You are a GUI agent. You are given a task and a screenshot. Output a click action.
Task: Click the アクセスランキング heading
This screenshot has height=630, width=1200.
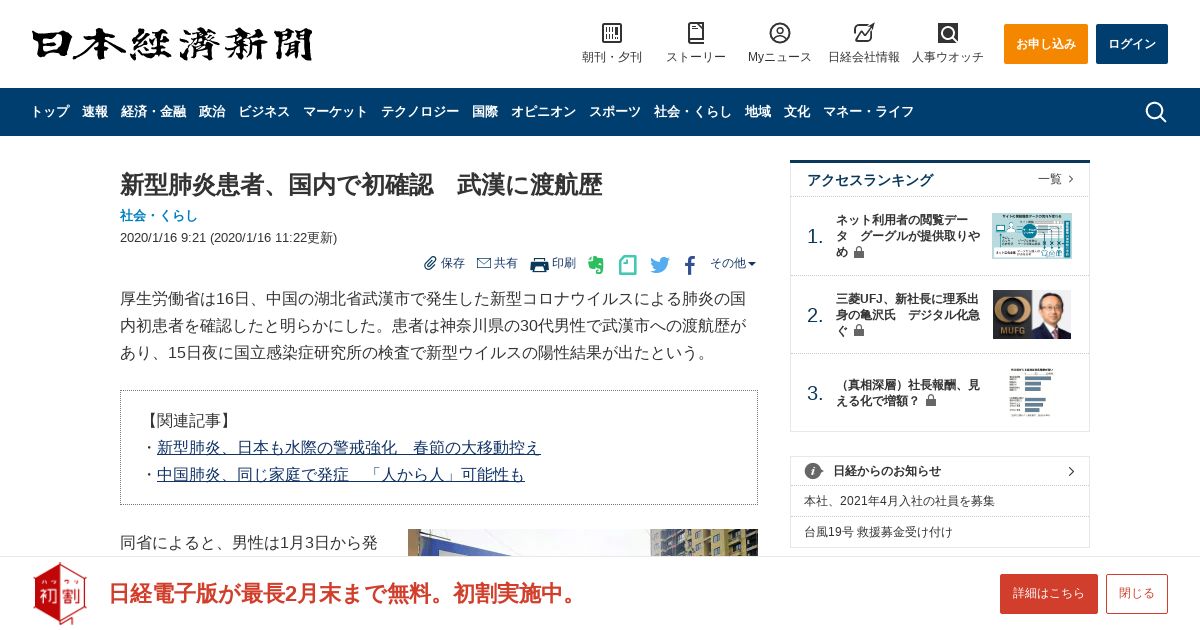point(870,180)
